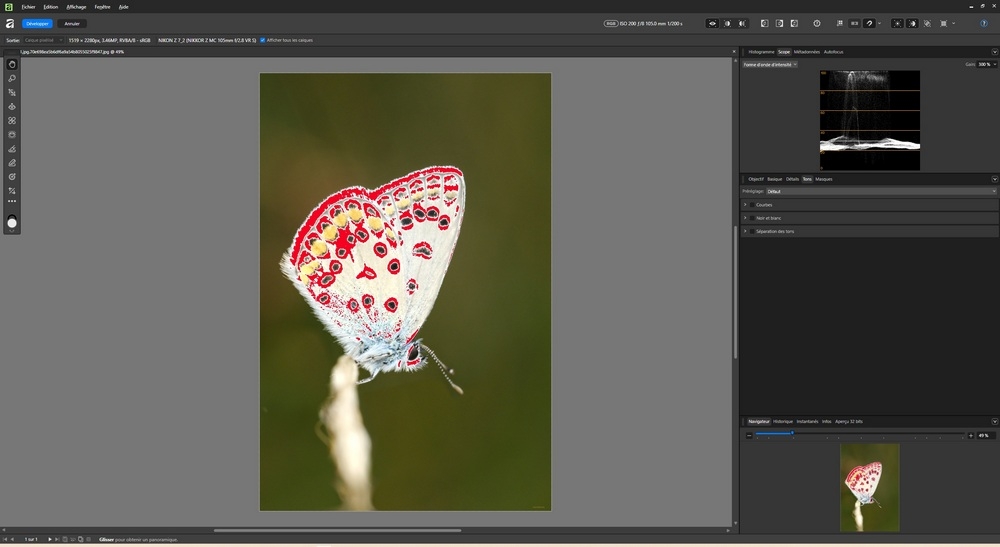1000x547 pixels.
Task: Switch to the Histogramme tab
Action: [761, 52]
